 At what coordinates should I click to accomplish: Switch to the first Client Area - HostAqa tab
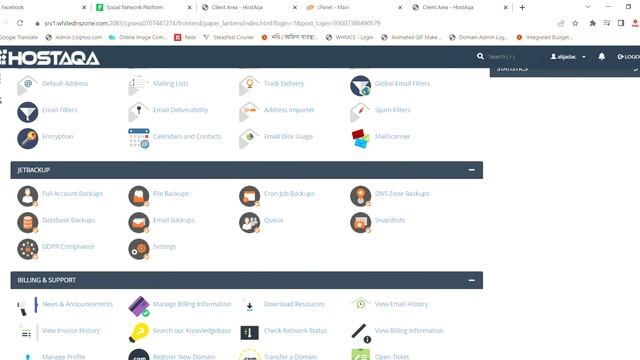tap(249, 7)
